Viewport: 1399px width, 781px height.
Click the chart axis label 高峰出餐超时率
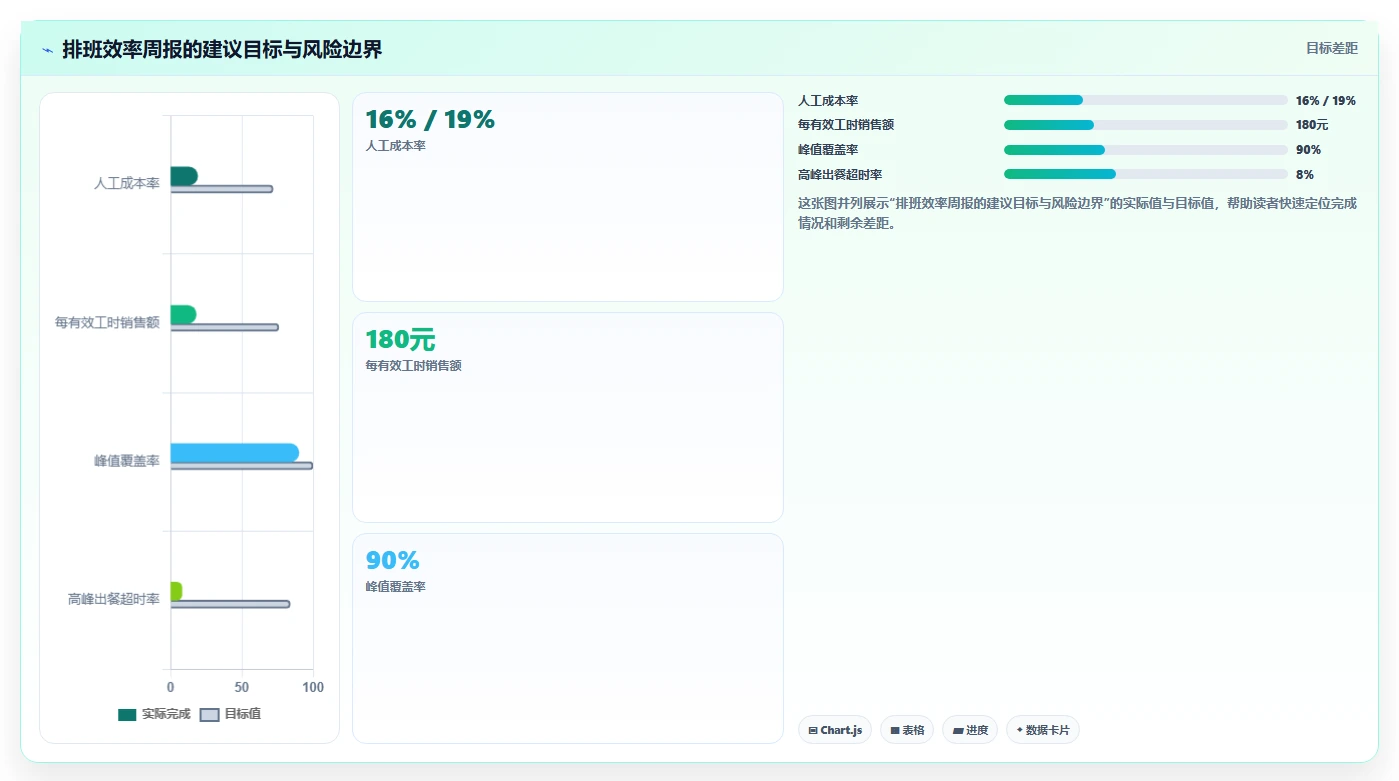[114, 599]
